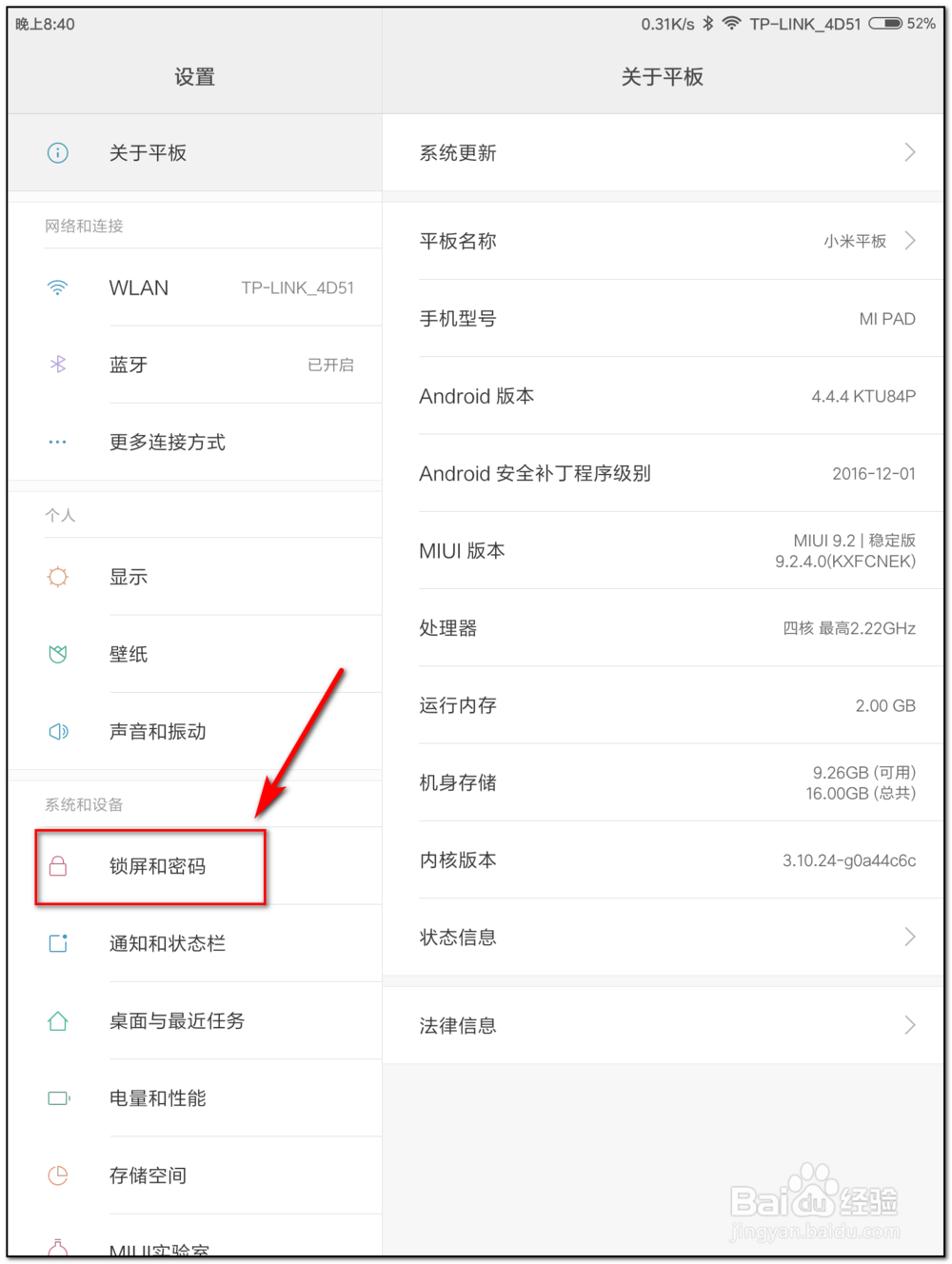This screenshot has height=1264, width=952.
Task: Click the display brightness sun icon
Action: tap(58, 577)
